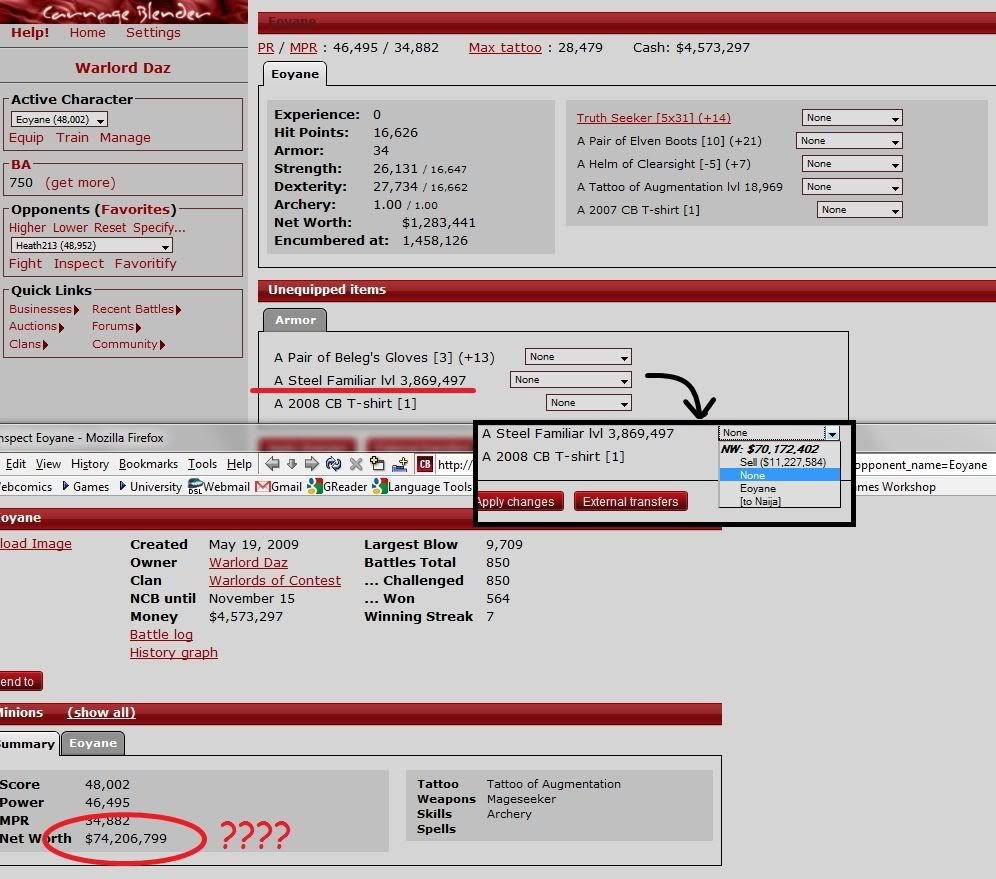Open the dropdown for A Pair of Beleg's Gloves
996x879 pixels.
pos(578,357)
